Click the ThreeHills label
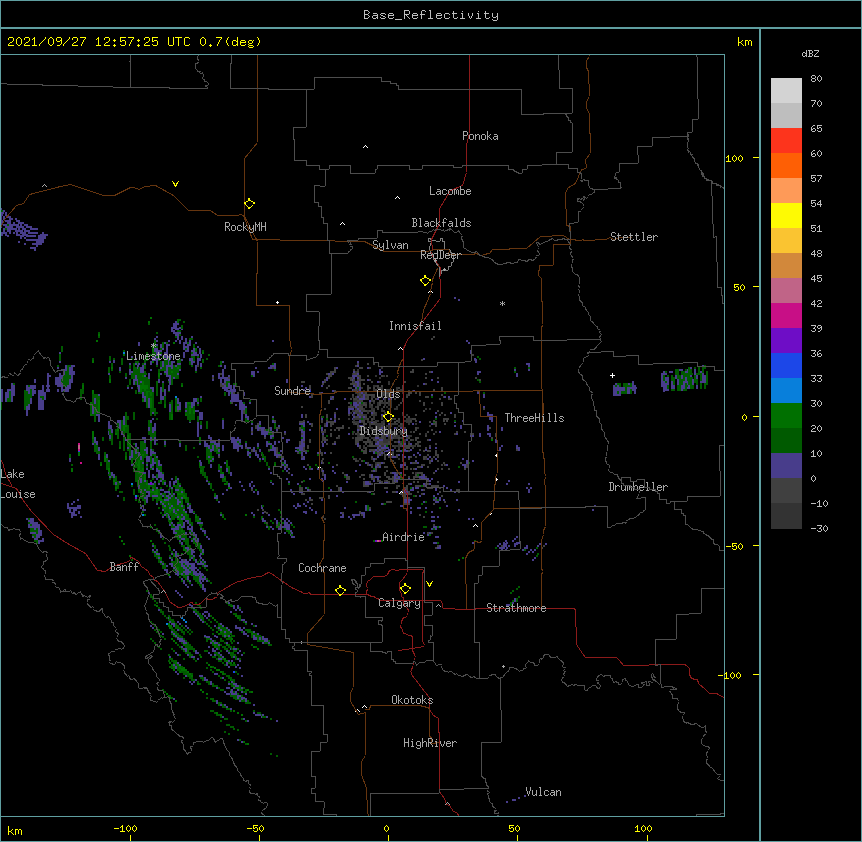Viewport: 862px width, 842px height. point(534,418)
